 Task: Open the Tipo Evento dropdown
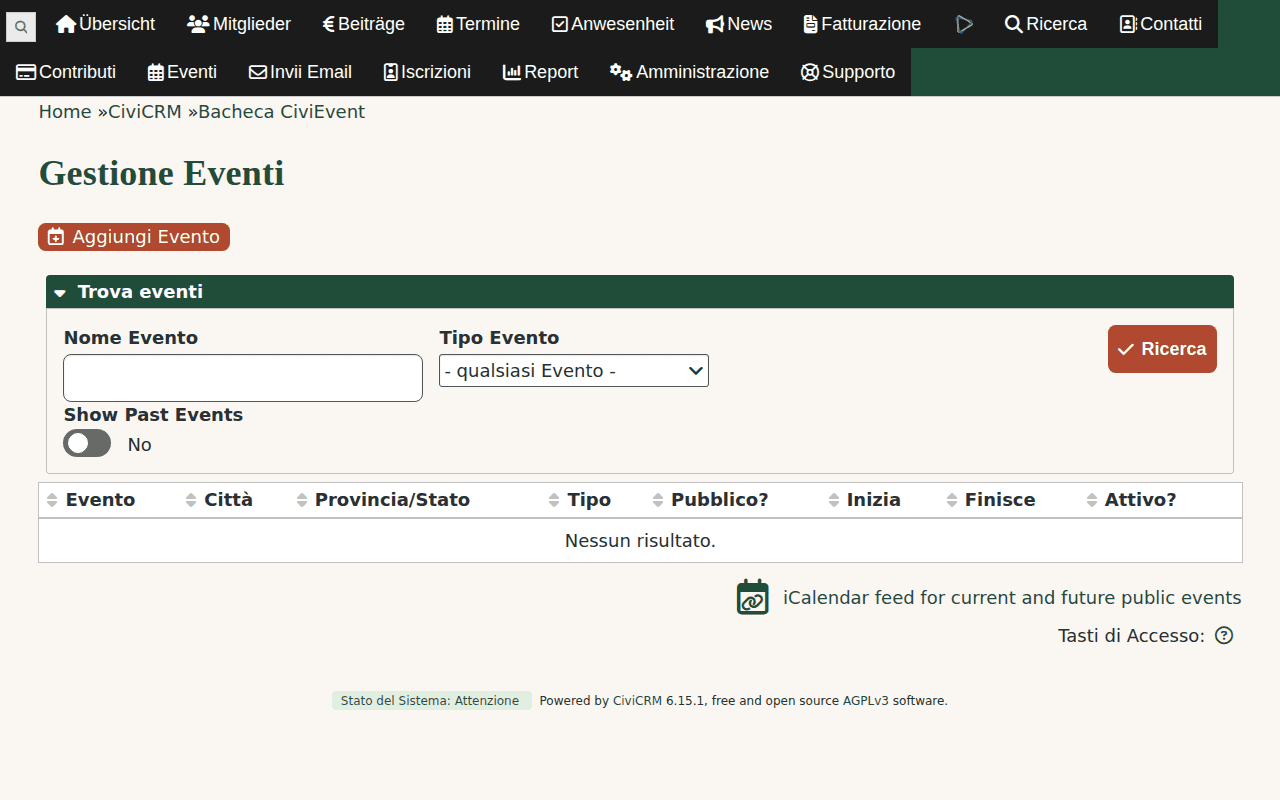tap(574, 371)
